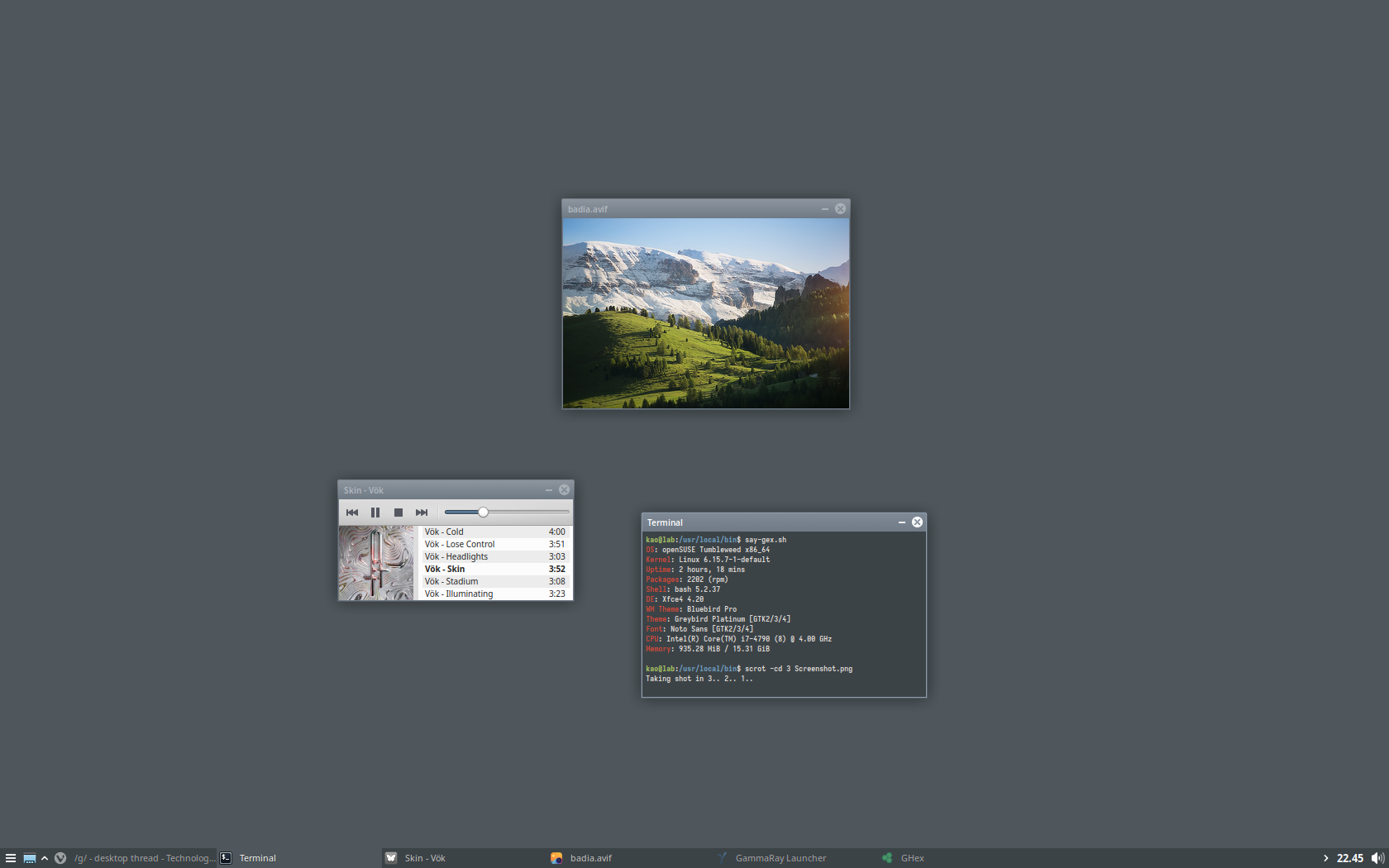The height and width of the screenshot is (868, 1389).
Task: Switch to badia.avif in the taskbar
Action: [630, 858]
